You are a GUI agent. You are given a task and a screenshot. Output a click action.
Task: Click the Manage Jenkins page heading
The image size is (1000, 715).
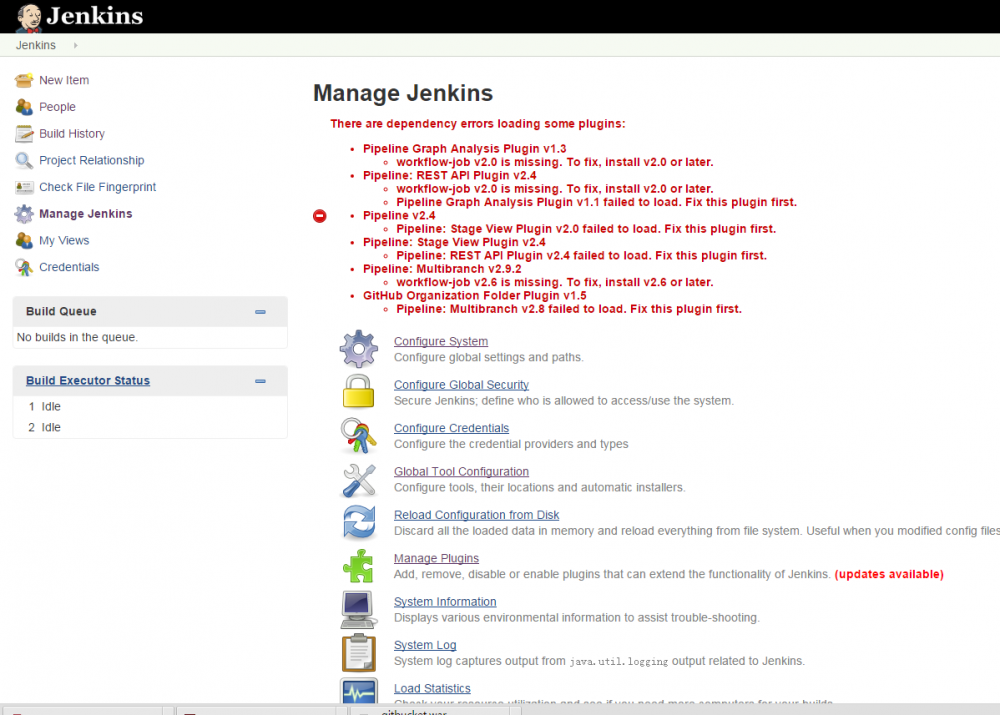403,93
